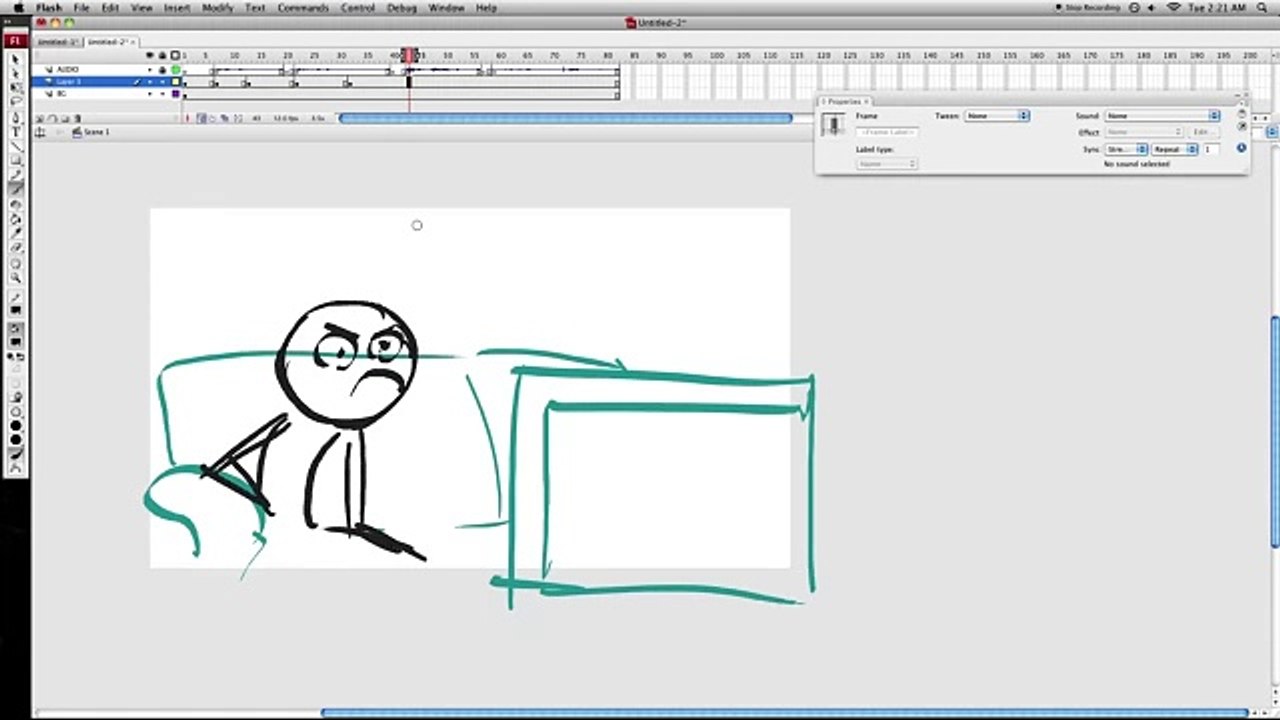Viewport: 1280px width, 720px height.
Task: Open the Control menu
Action: [x=358, y=7]
